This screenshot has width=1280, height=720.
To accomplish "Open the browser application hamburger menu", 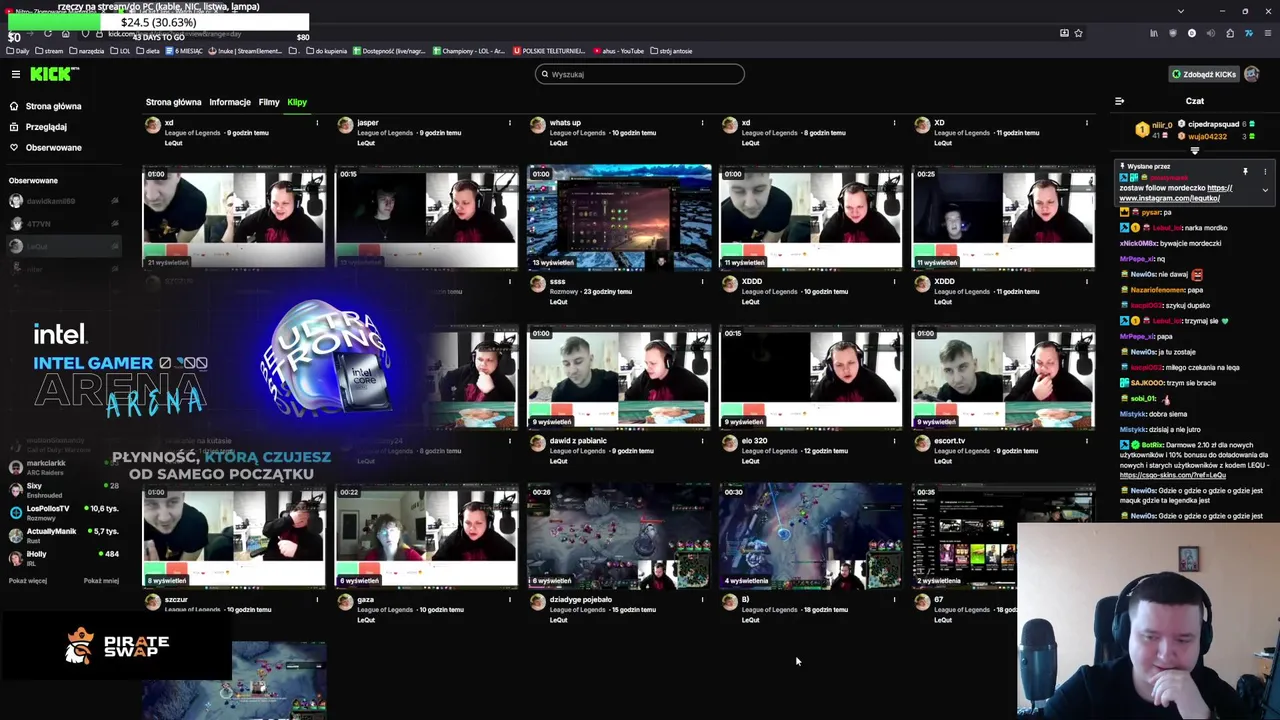I will (1269, 33).
